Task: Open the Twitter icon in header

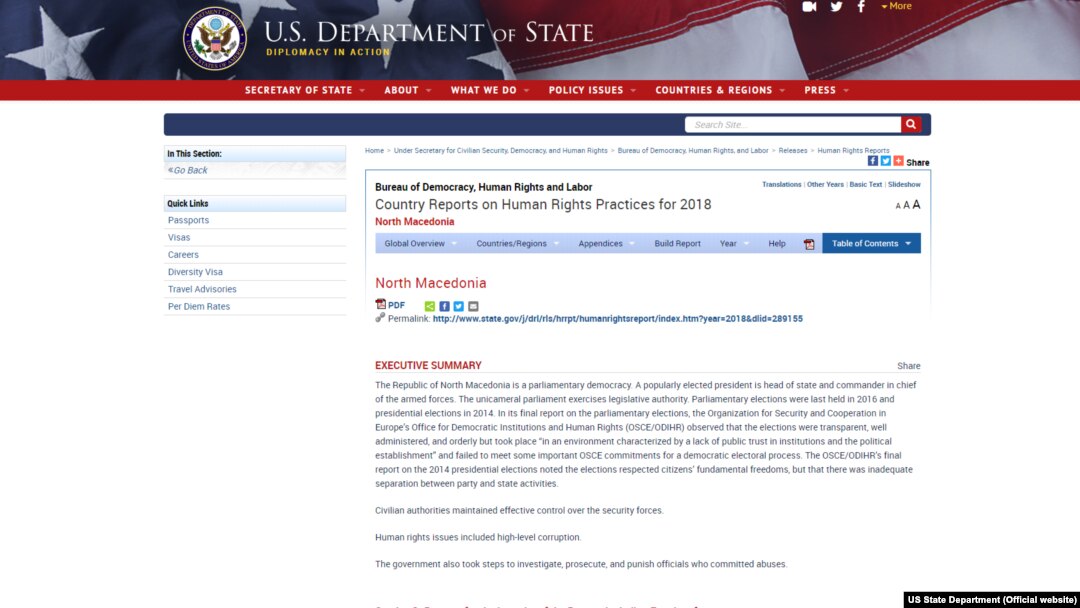Action: point(836,6)
